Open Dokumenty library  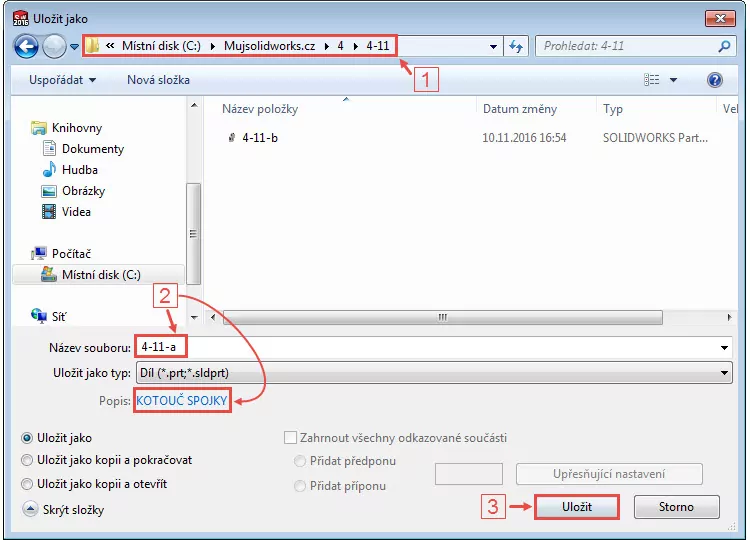(x=93, y=149)
